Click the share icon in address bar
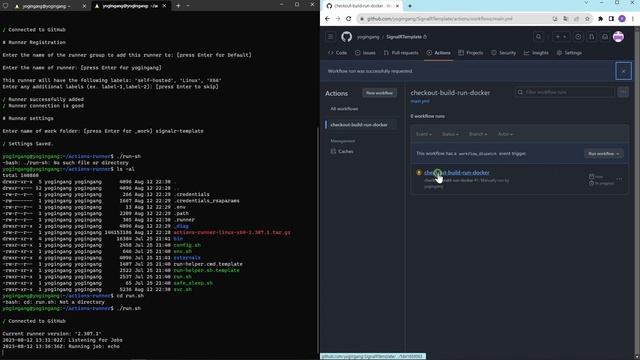640x360 pixels. [x=576, y=19]
